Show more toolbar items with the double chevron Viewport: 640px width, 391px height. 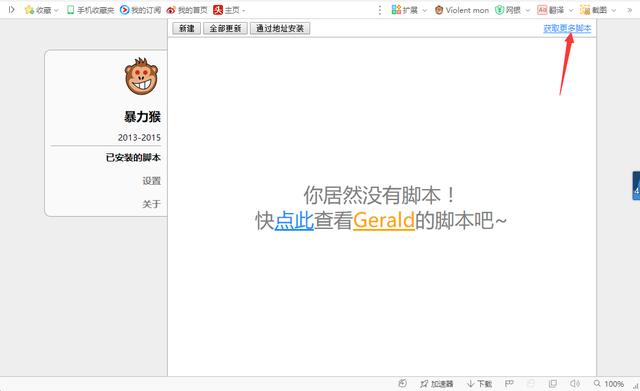pos(630,10)
